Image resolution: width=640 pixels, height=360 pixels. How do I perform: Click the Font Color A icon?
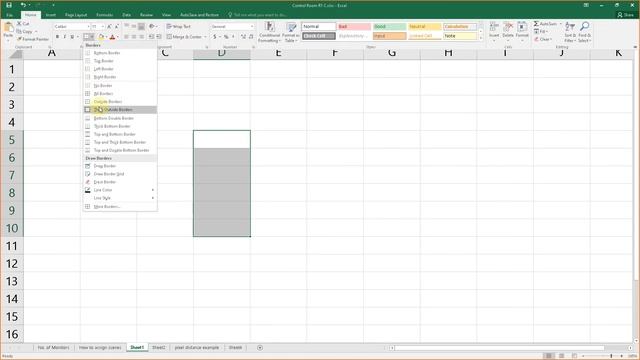(x=112, y=37)
